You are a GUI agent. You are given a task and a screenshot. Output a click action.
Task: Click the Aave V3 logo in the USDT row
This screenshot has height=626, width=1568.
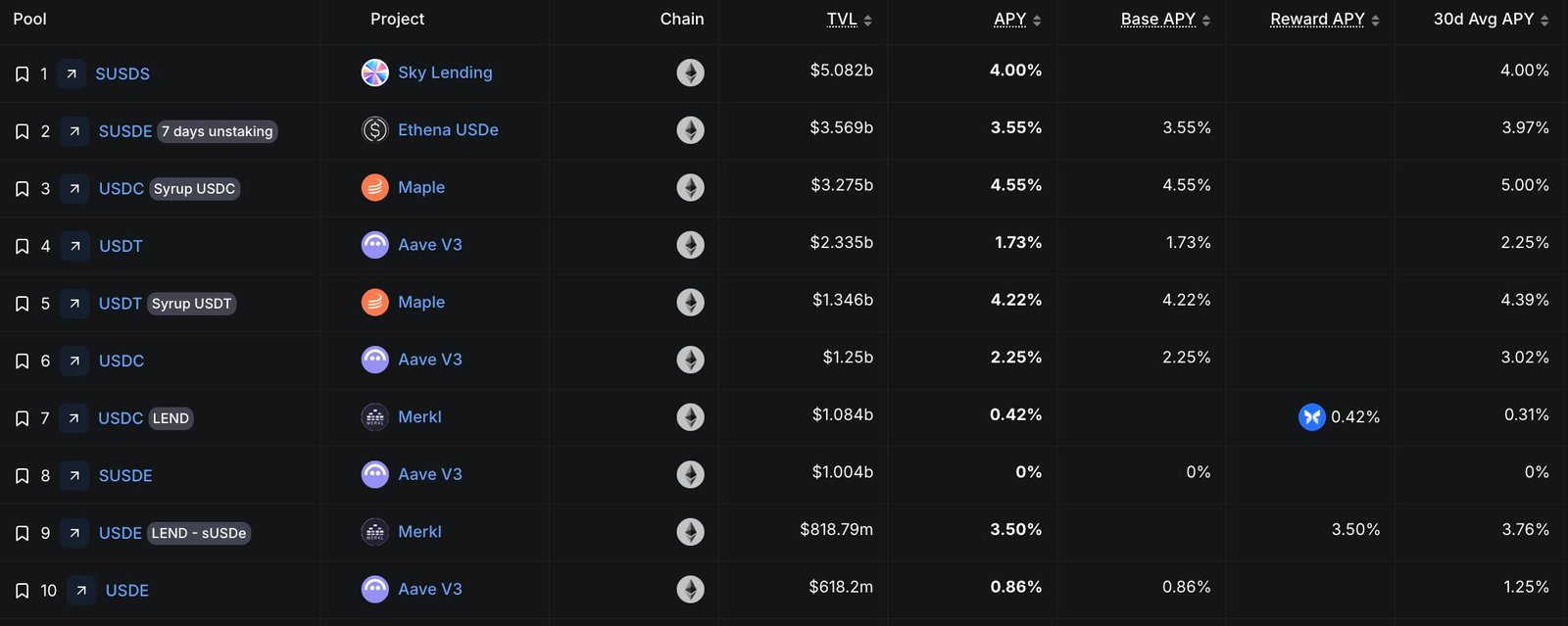[x=374, y=245]
